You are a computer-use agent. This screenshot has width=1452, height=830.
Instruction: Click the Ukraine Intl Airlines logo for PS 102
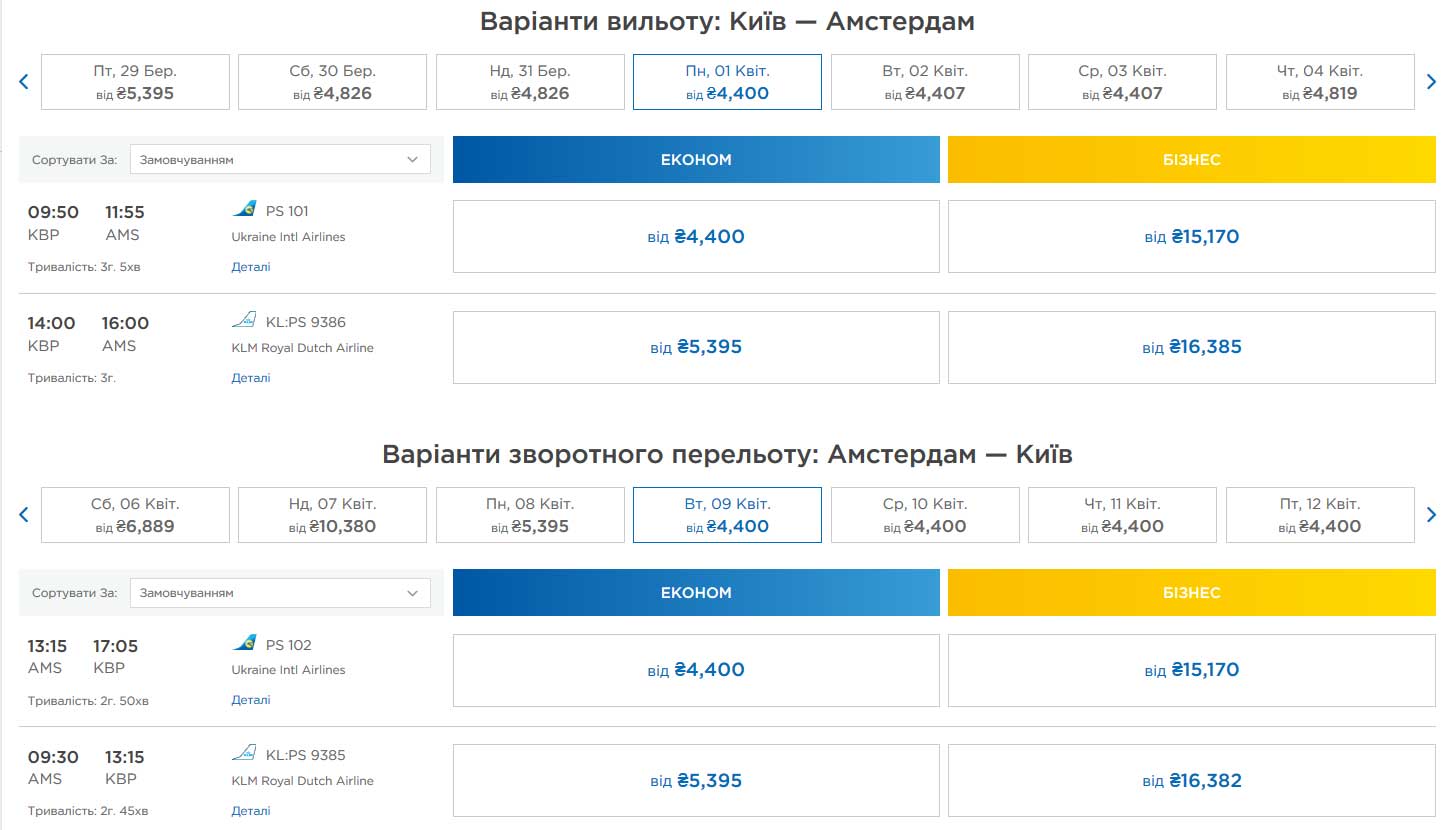click(245, 643)
